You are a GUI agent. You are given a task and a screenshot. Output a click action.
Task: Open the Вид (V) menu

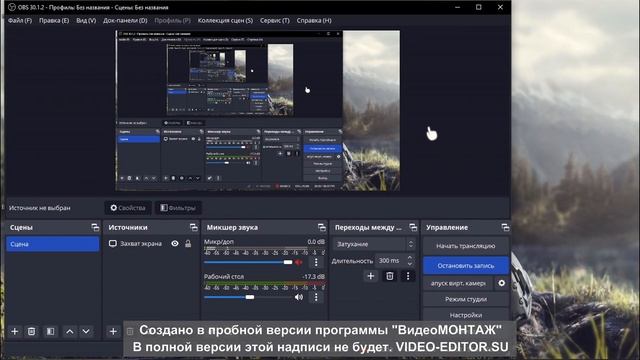point(86,20)
